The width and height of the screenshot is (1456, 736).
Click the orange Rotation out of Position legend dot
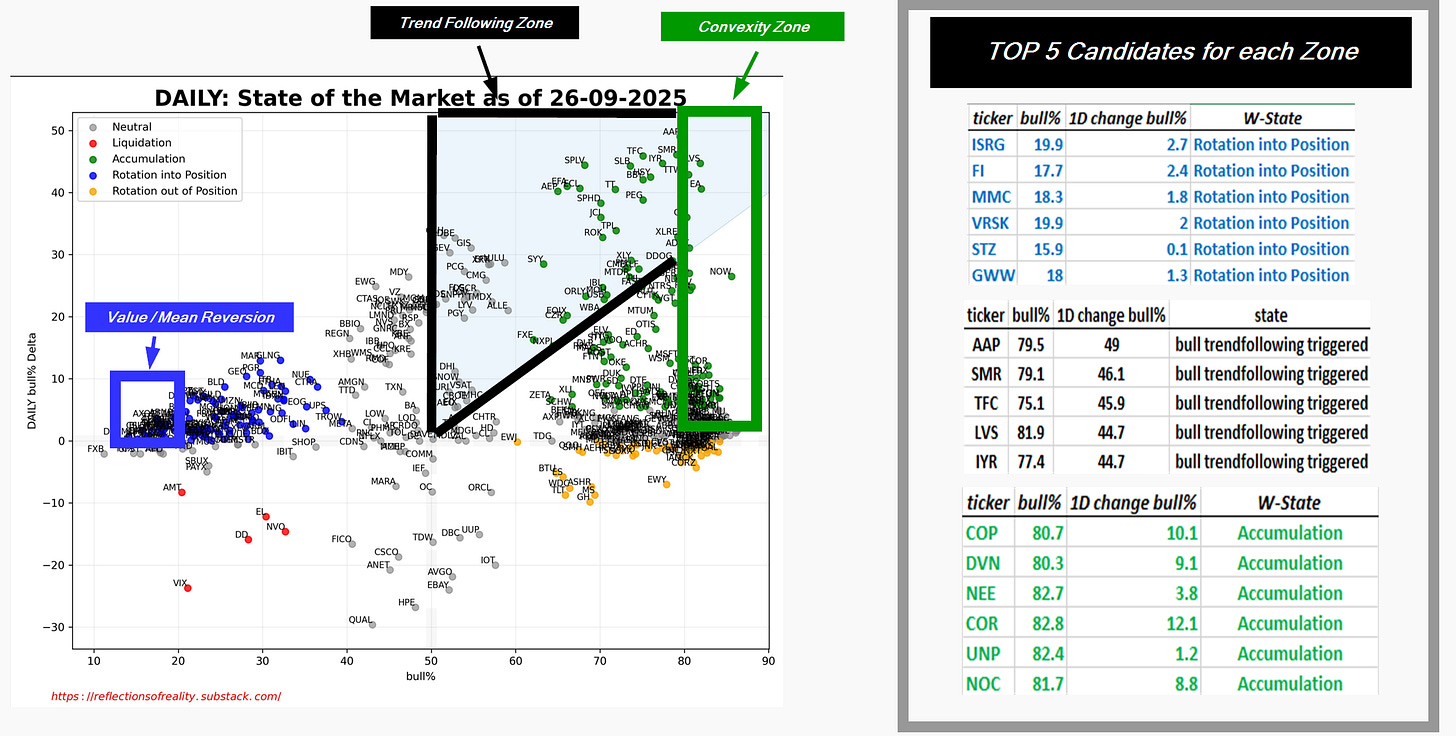[92, 191]
